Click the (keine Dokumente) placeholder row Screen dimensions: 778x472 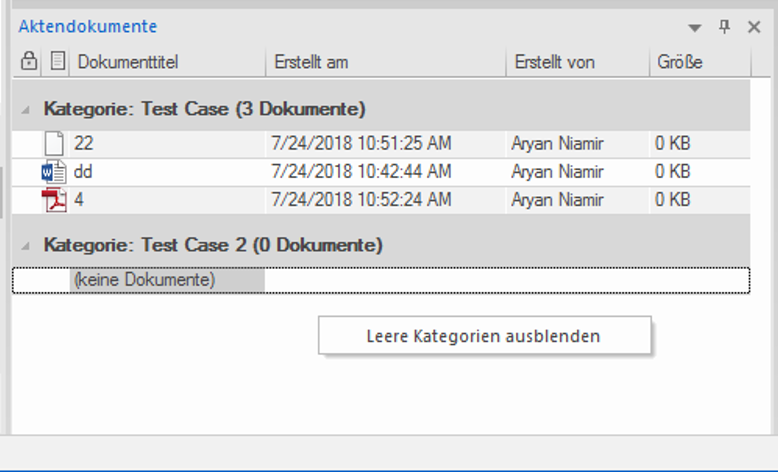144,280
